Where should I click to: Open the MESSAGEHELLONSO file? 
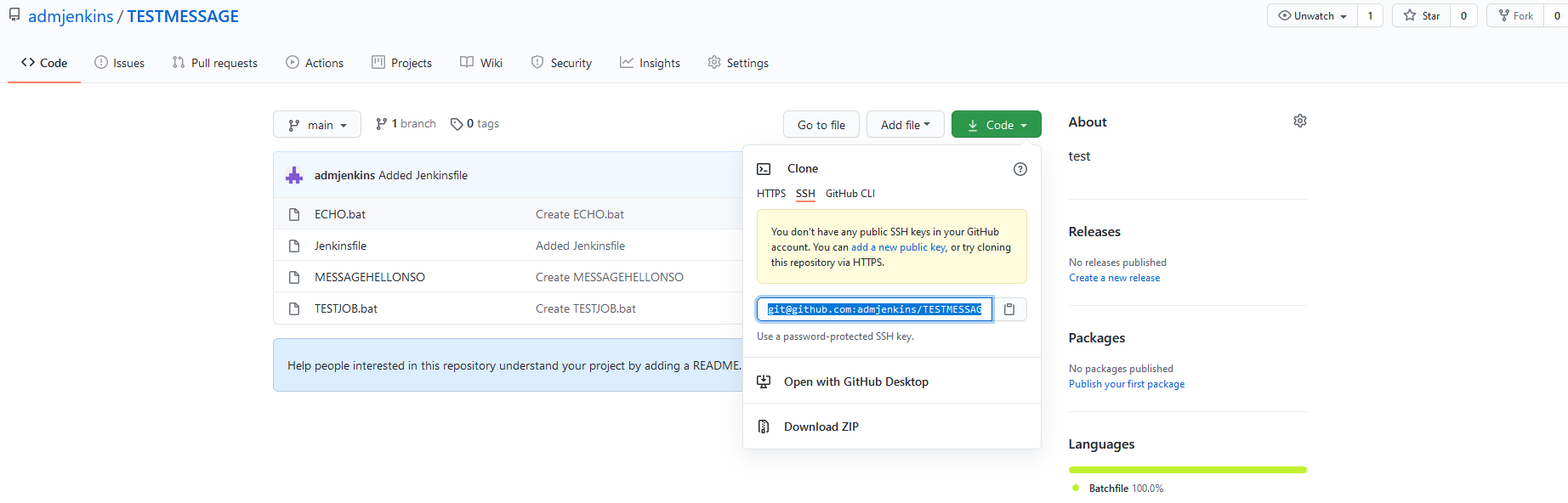click(370, 277)
